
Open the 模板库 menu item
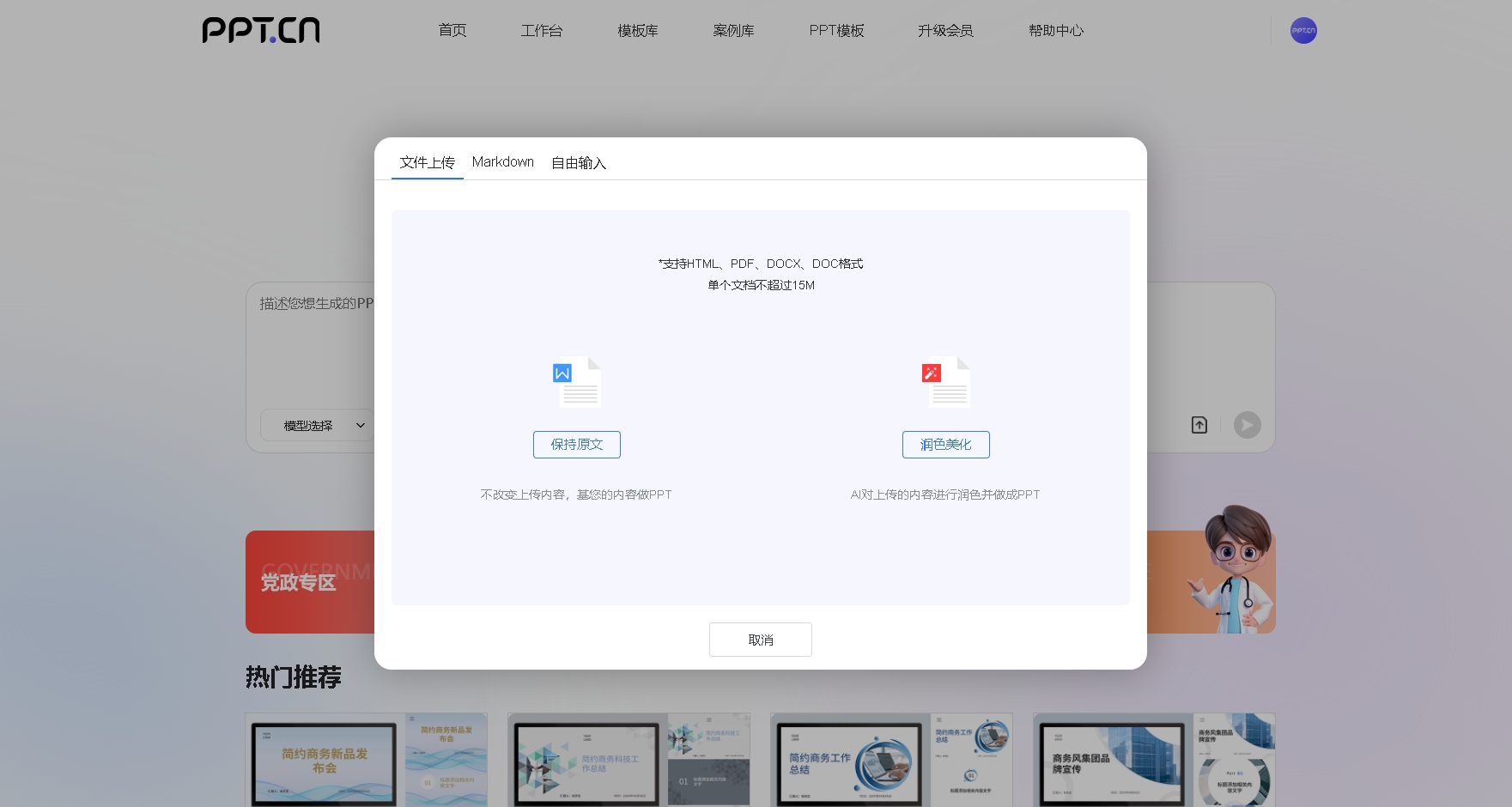click(x=637, y=31)
